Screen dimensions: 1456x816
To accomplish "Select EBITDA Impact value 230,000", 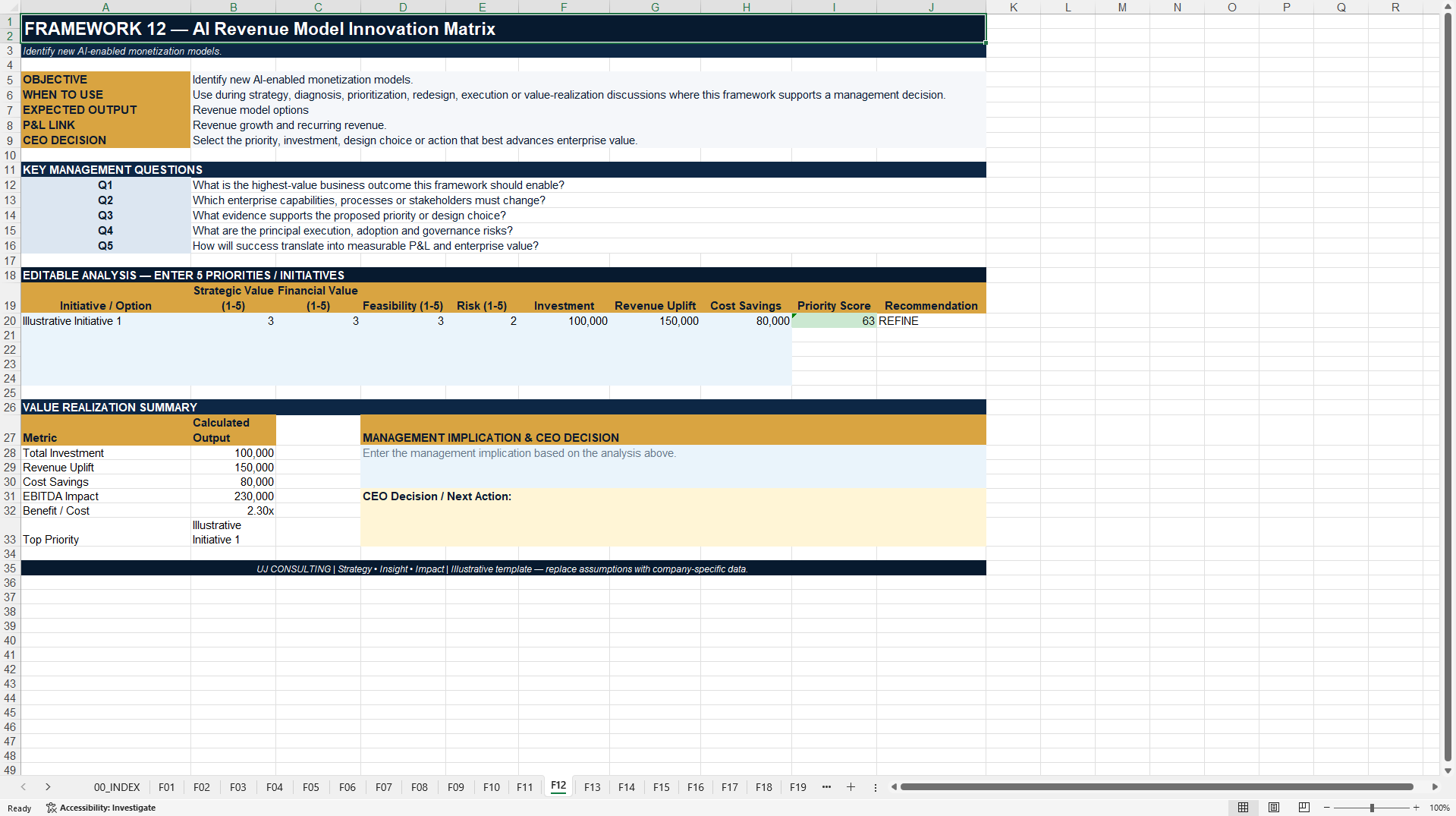I will [x=233, y=496].
